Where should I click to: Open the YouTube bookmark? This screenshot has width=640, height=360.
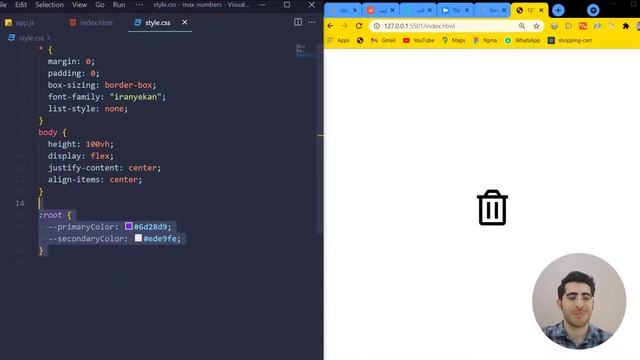(418, 40)
